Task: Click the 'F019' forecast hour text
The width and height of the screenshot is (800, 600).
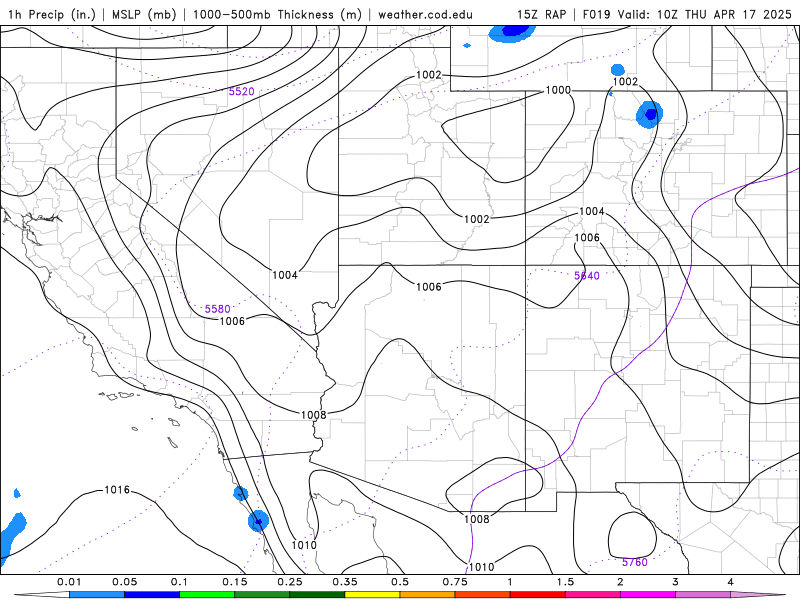Action: (x=597, y=14)
